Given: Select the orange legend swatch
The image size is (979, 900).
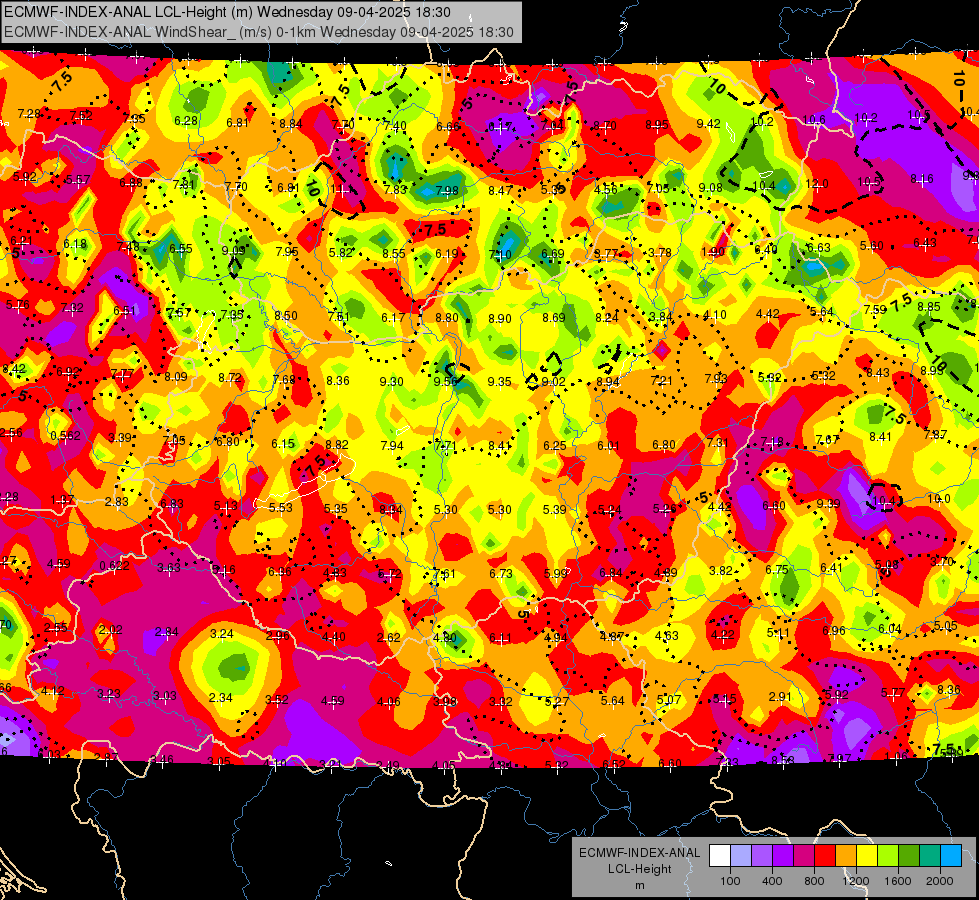Looking at the screenshot, I should [846, 856].
